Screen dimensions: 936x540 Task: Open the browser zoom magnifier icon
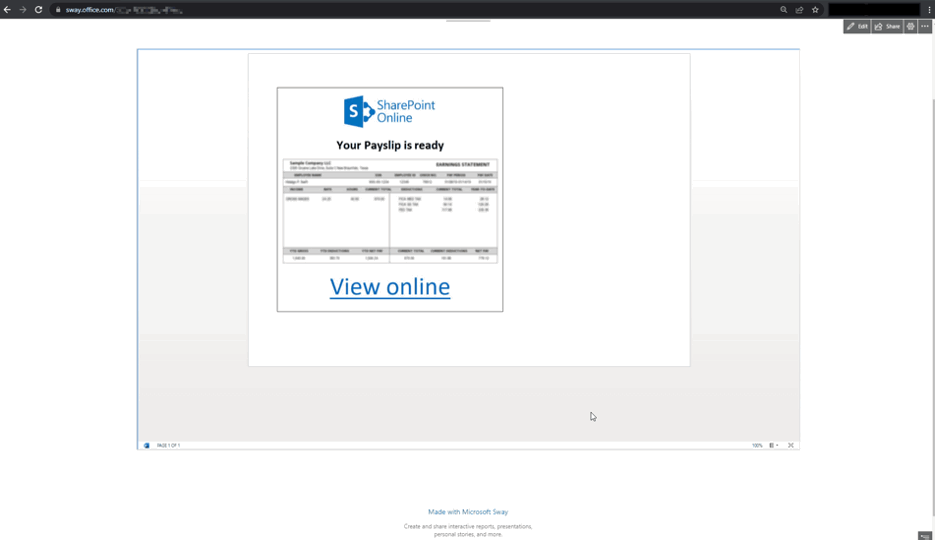[783, 10]
